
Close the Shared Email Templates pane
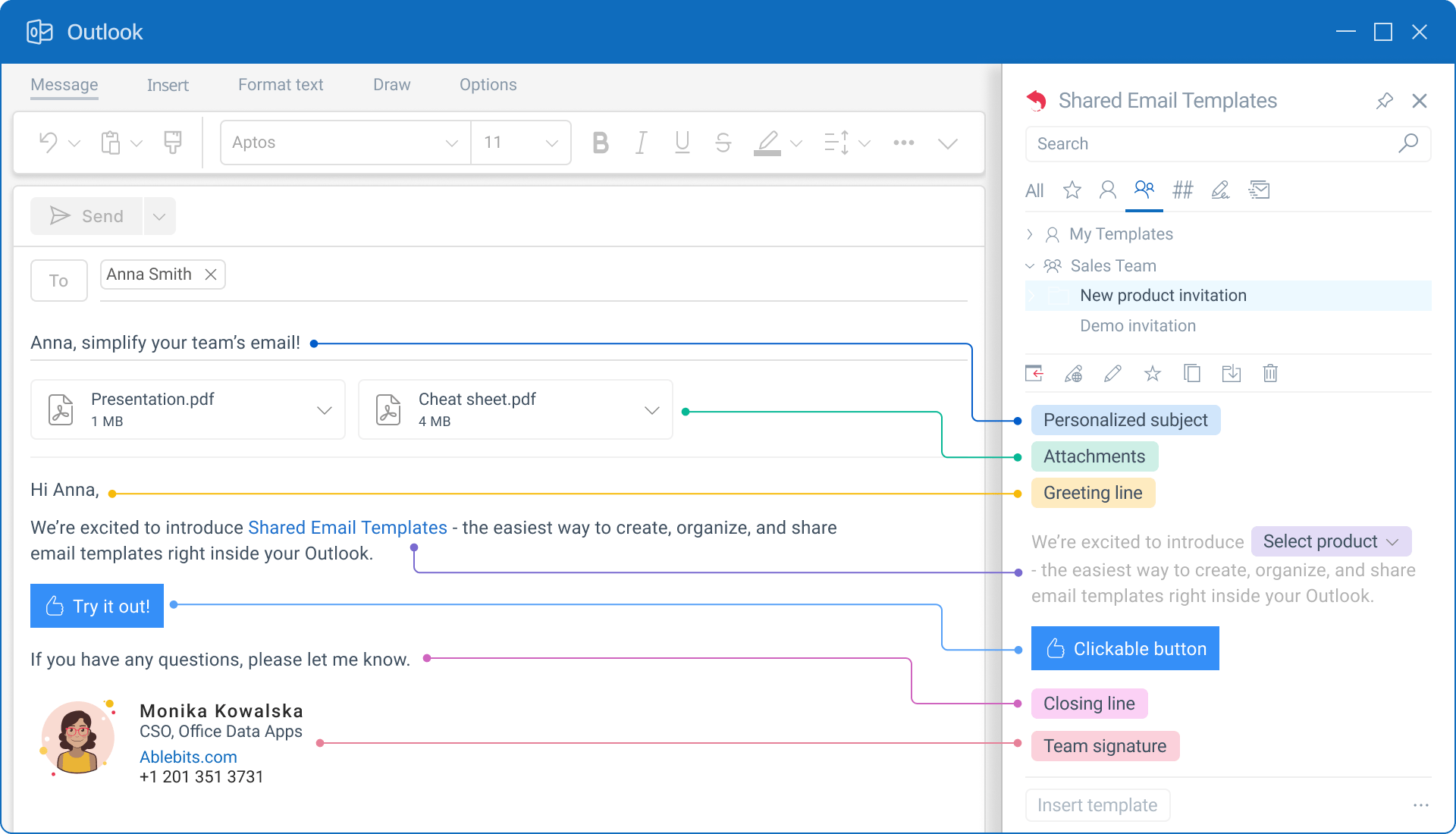pyautogui.click(x=1420, y=101)
